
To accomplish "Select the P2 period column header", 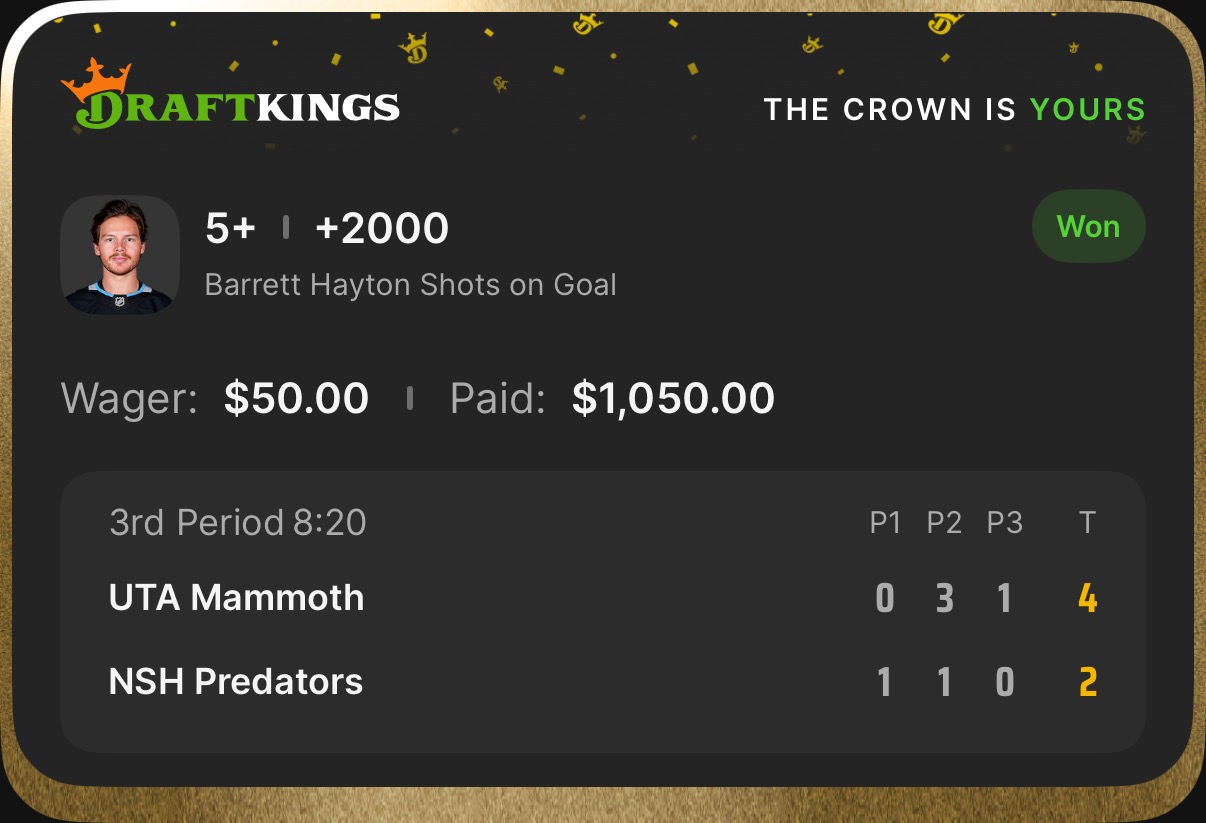I will pyautogui.click(x=944, y=523).
